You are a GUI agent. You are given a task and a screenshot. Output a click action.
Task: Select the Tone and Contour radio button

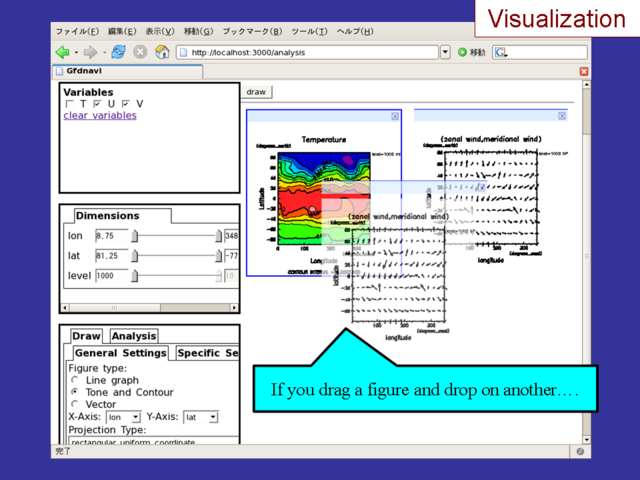pos(75,392)
